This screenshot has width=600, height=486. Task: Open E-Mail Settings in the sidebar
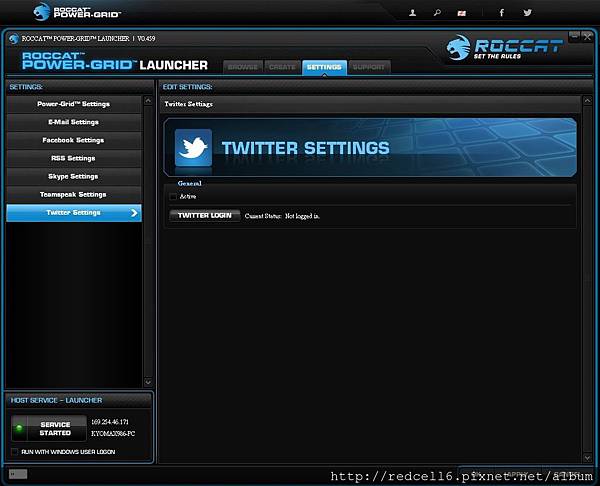[x=74, y=122]
